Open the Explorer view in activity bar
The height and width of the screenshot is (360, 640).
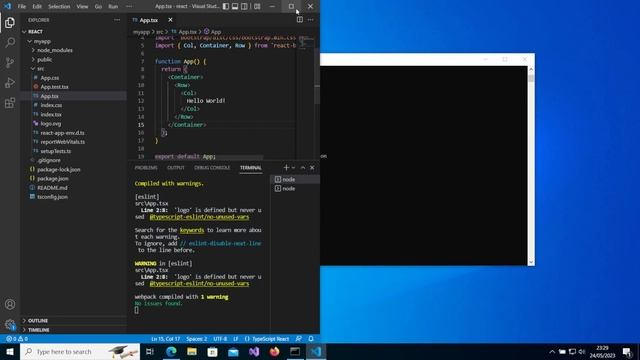[10, 23]
